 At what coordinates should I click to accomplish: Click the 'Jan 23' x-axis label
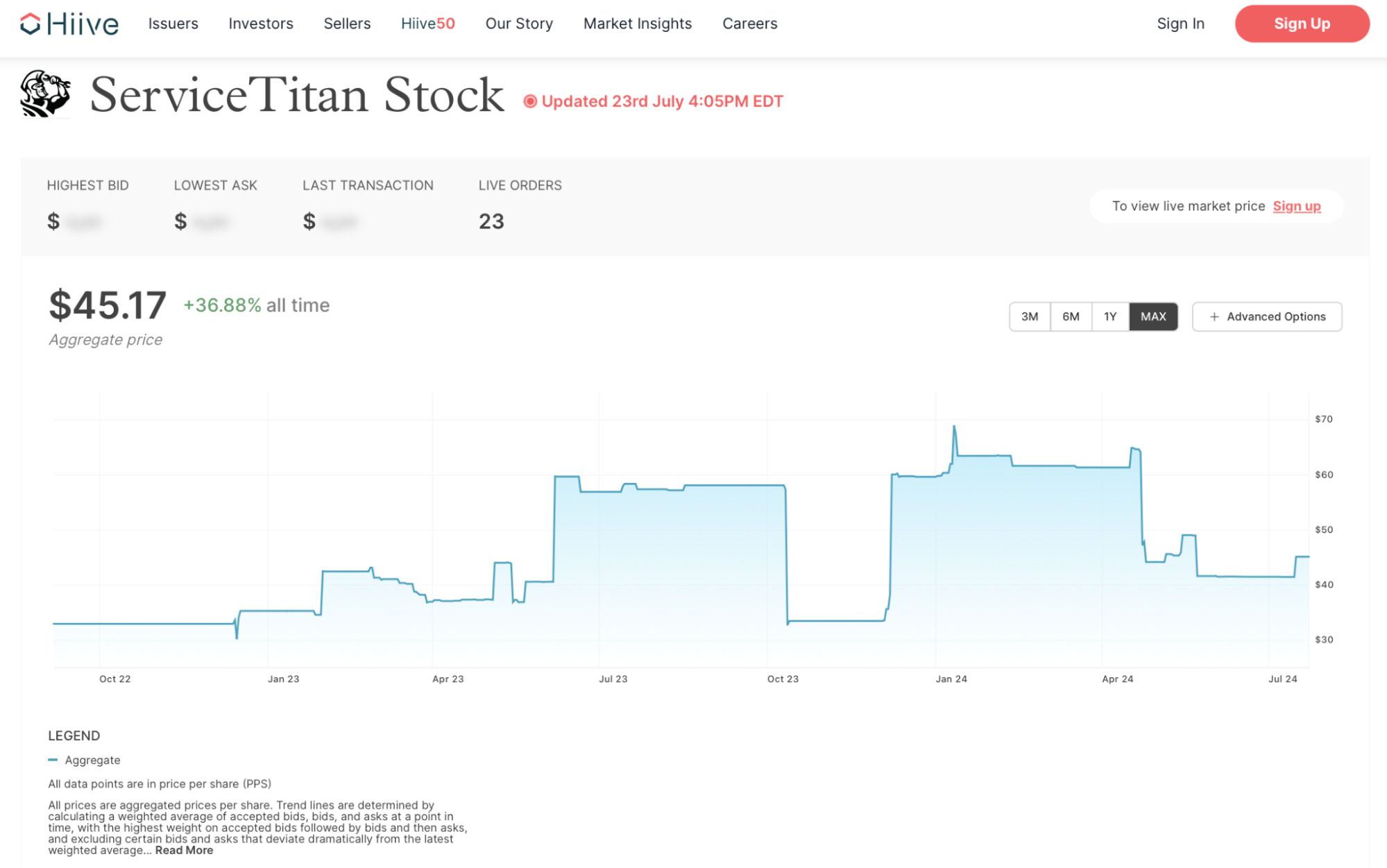point(283,679)
